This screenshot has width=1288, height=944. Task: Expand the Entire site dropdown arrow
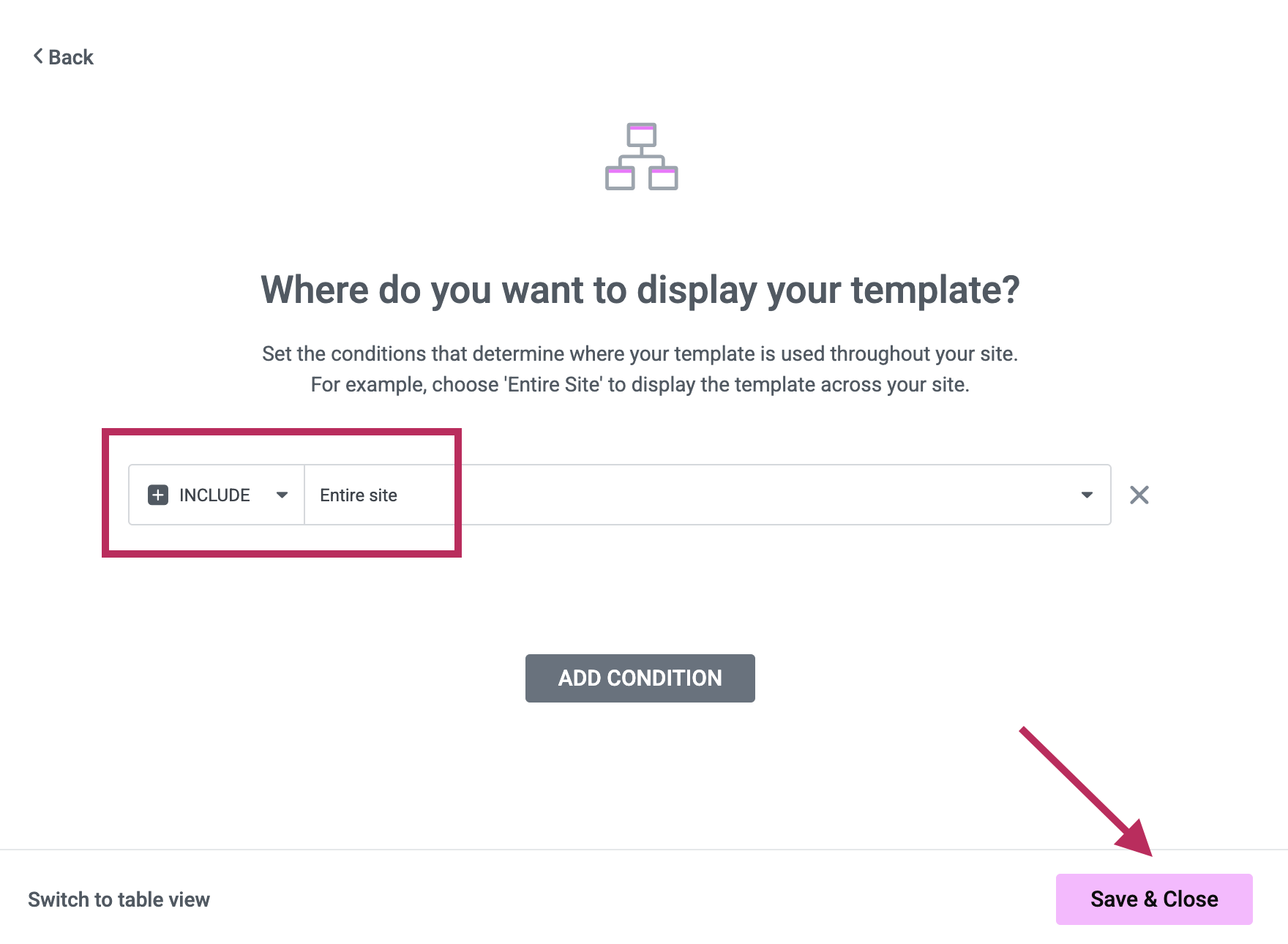(x=1087, y=495)
